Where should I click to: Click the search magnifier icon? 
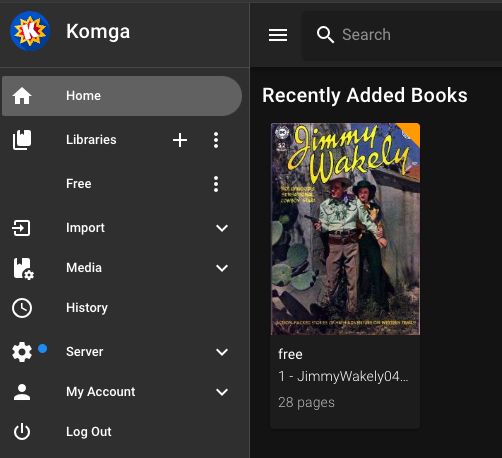(x=325, y=35)
